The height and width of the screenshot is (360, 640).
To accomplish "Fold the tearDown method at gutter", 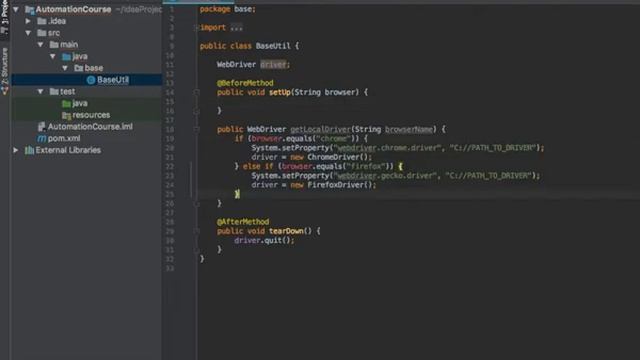I will (196, 231).
